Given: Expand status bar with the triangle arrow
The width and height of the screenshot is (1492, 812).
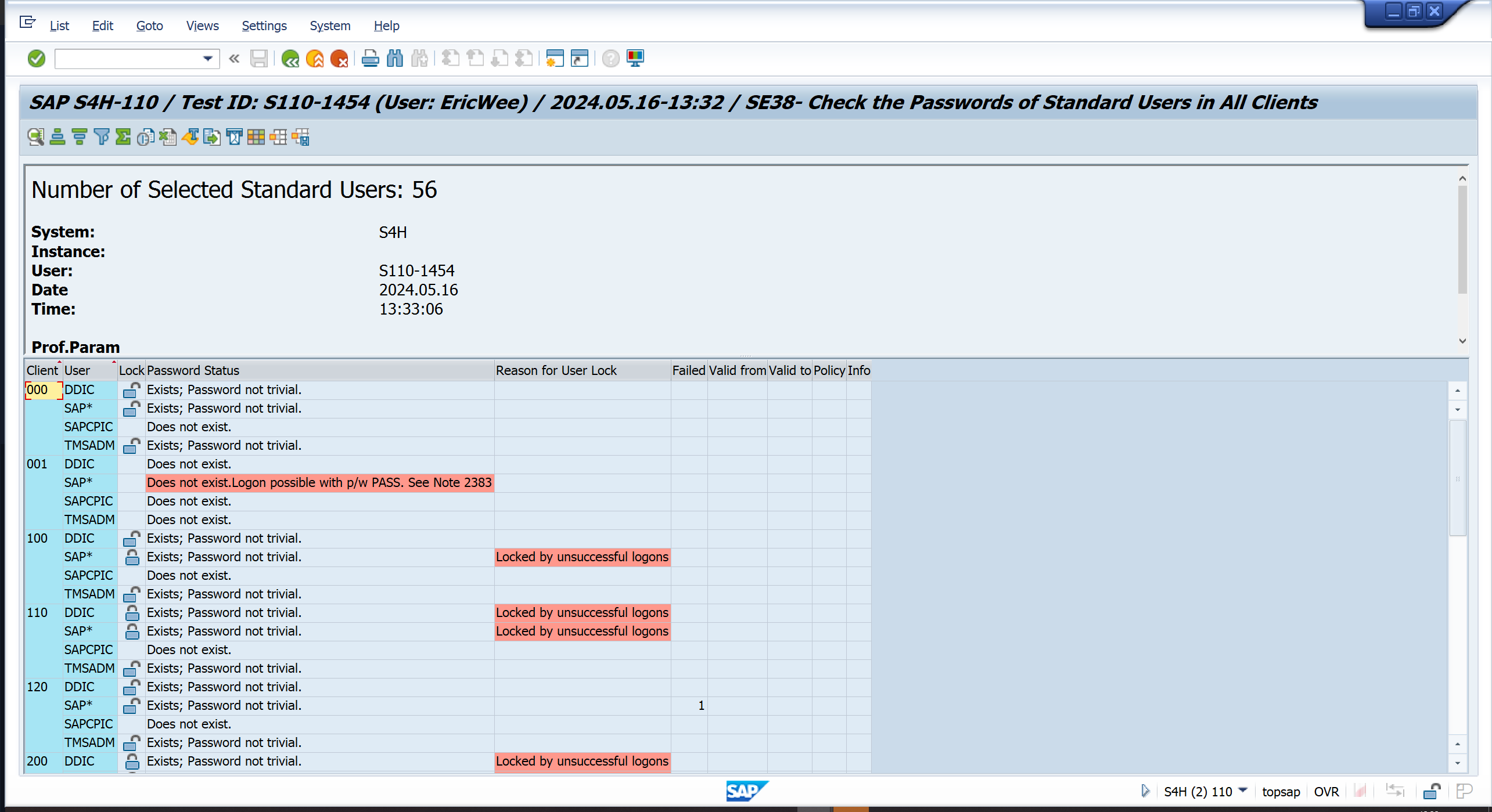Looking at the screenshot, I should click(1145, 791).
